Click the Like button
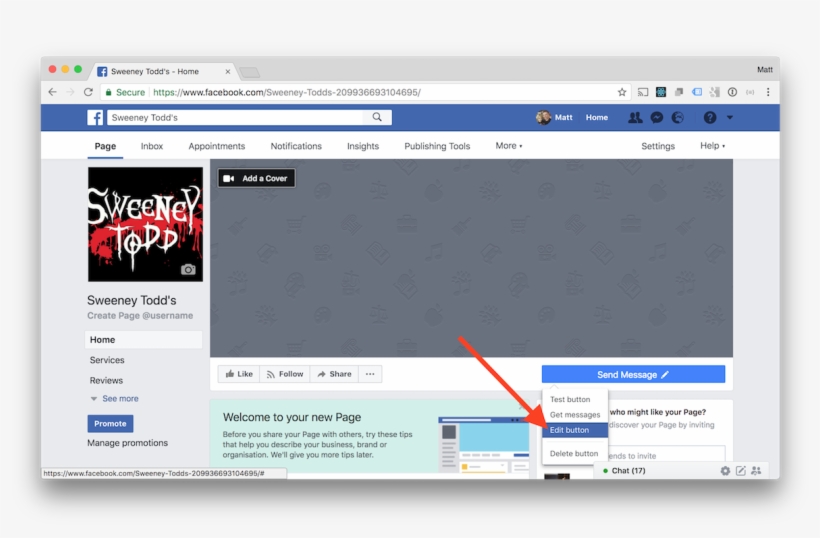This screenshot has width=820, height=538. [x=238, y=374]
